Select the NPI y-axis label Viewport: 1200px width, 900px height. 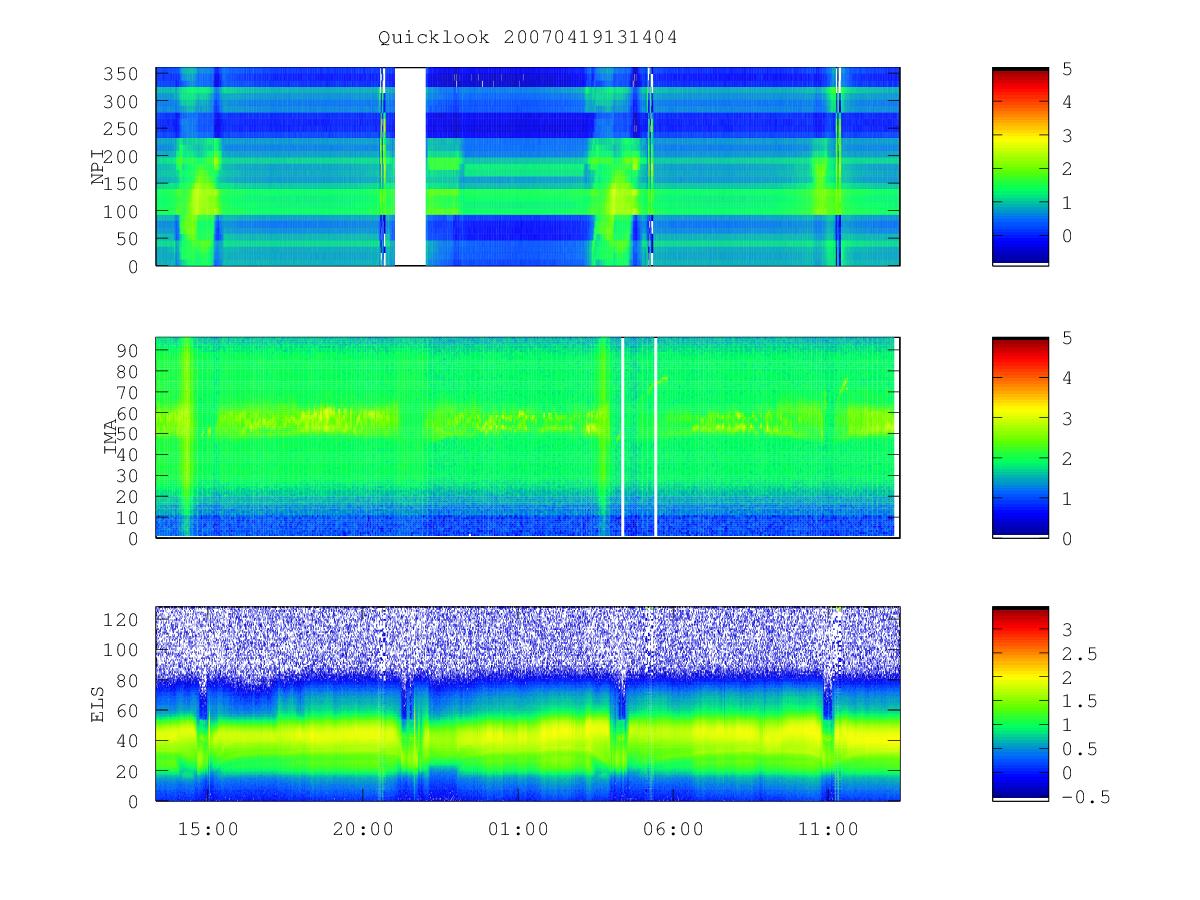pos(99,167)
